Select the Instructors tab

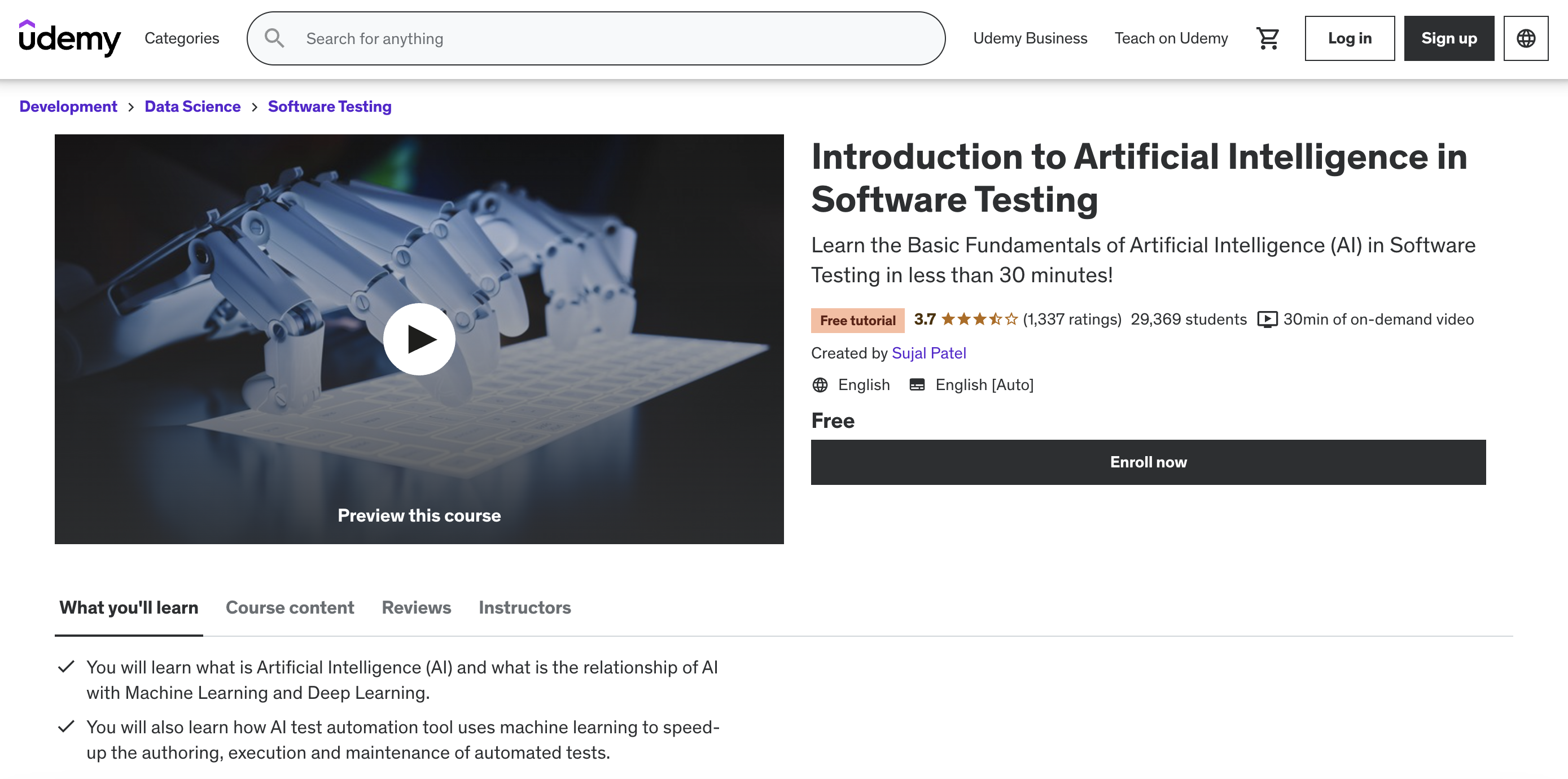tap(525, 607)
